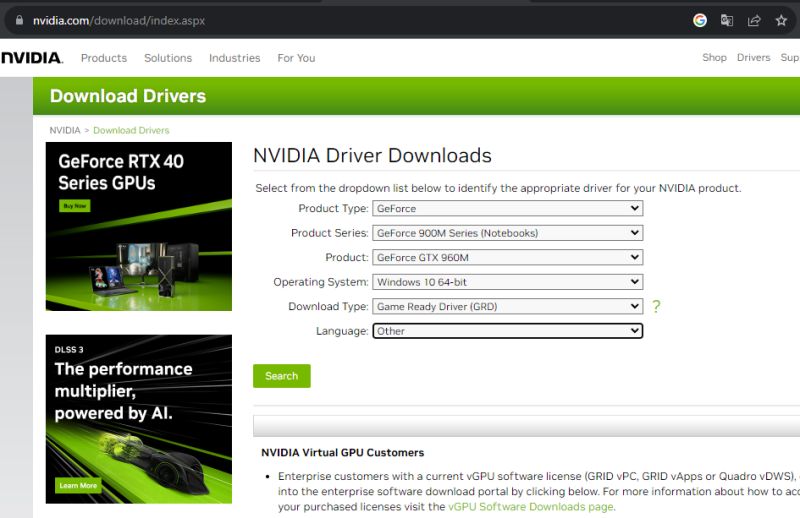The height and width of the screenshot is (518, 800).
Task: Click Learn More on the DLSS 3 ad
Action: pyautogui.click(x=78, y=485)
